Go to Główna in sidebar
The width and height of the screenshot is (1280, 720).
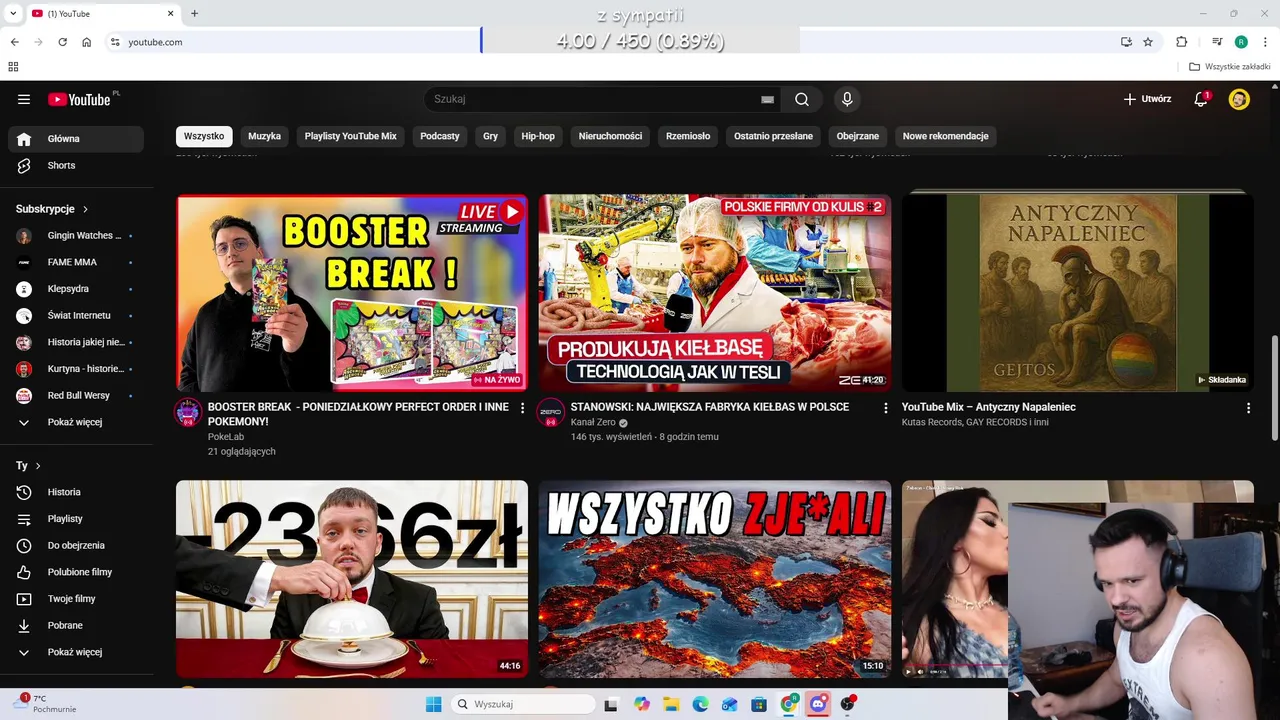pos(76,139)
